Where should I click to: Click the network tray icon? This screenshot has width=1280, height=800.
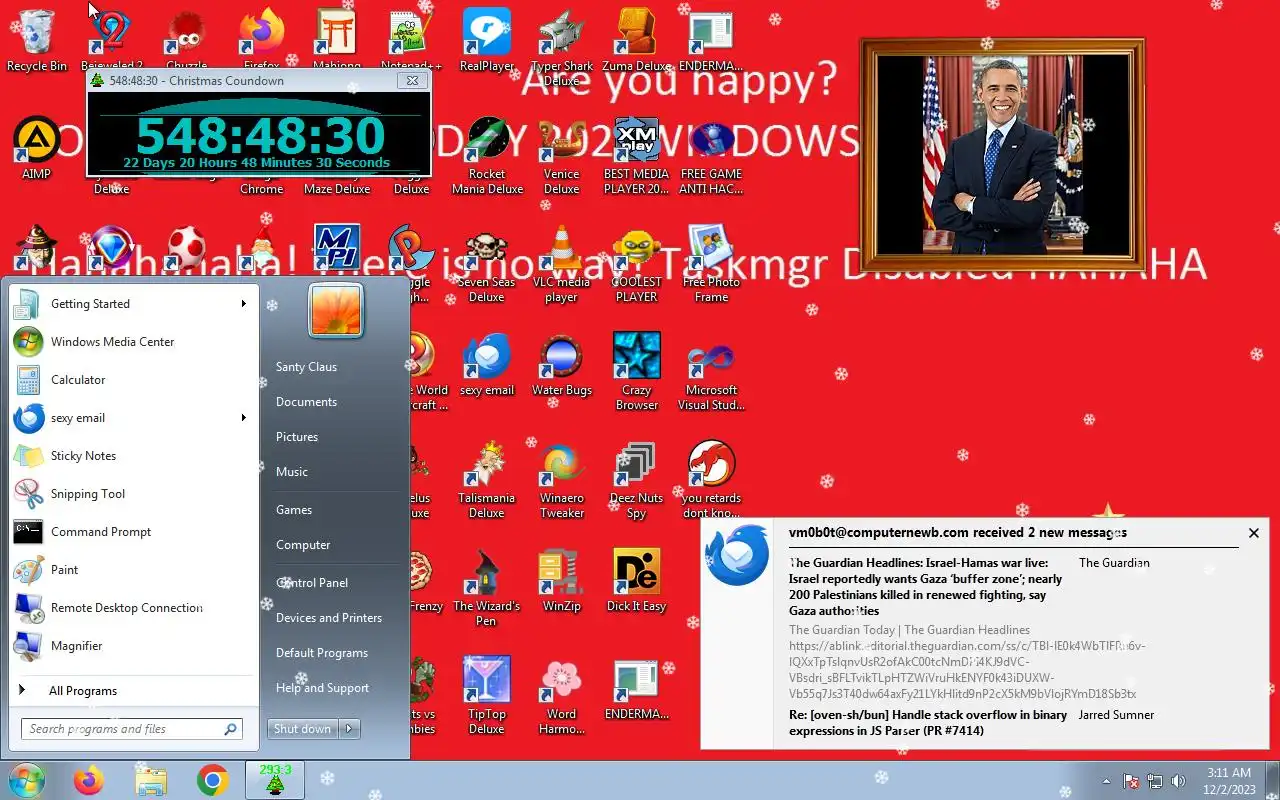tap(1155, 781)
